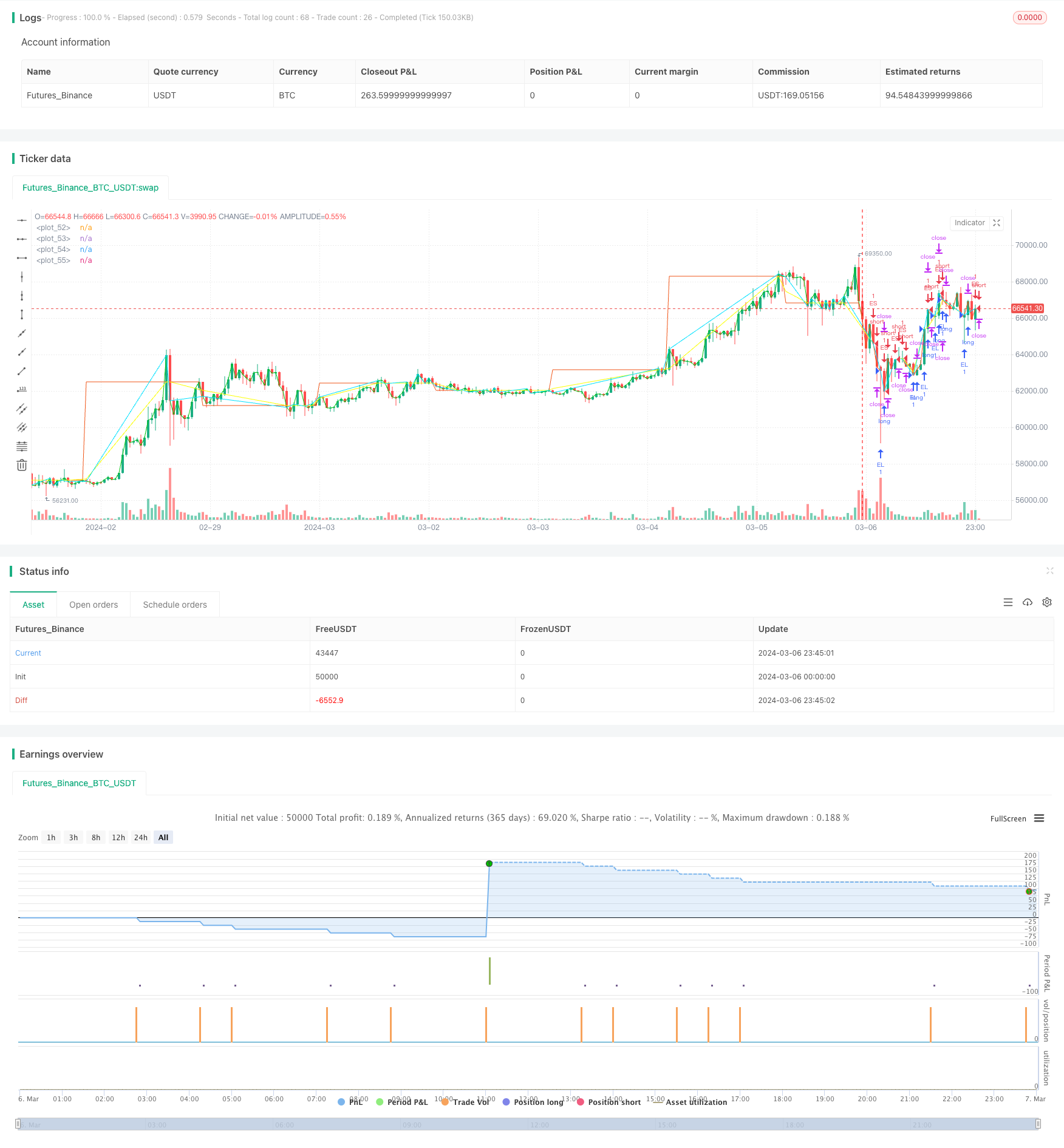Viewport: 1064px width, 1148px height.
Task: Click the FreeUSDT value 43447
Action: 327,653
